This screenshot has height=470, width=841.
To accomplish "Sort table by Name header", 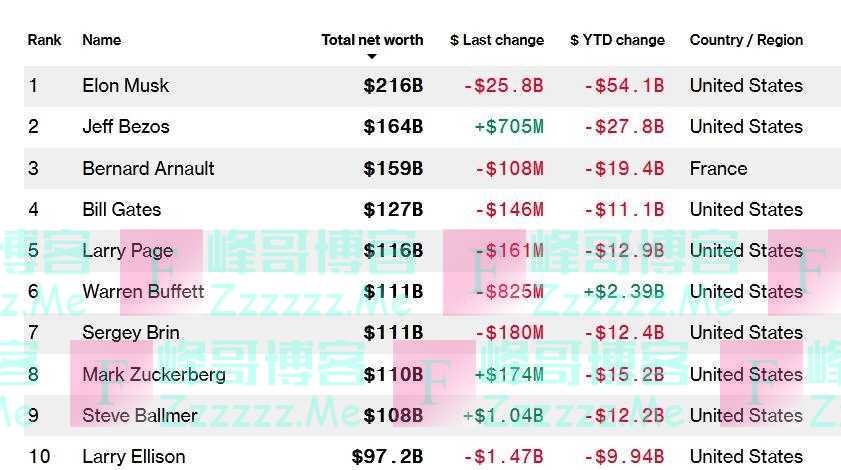I will tap(101, 40).
